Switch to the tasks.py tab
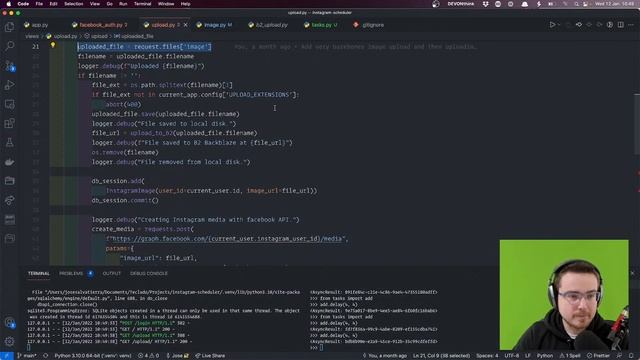The height and width of the screenshot is (360, 640). tap(320, 25)
